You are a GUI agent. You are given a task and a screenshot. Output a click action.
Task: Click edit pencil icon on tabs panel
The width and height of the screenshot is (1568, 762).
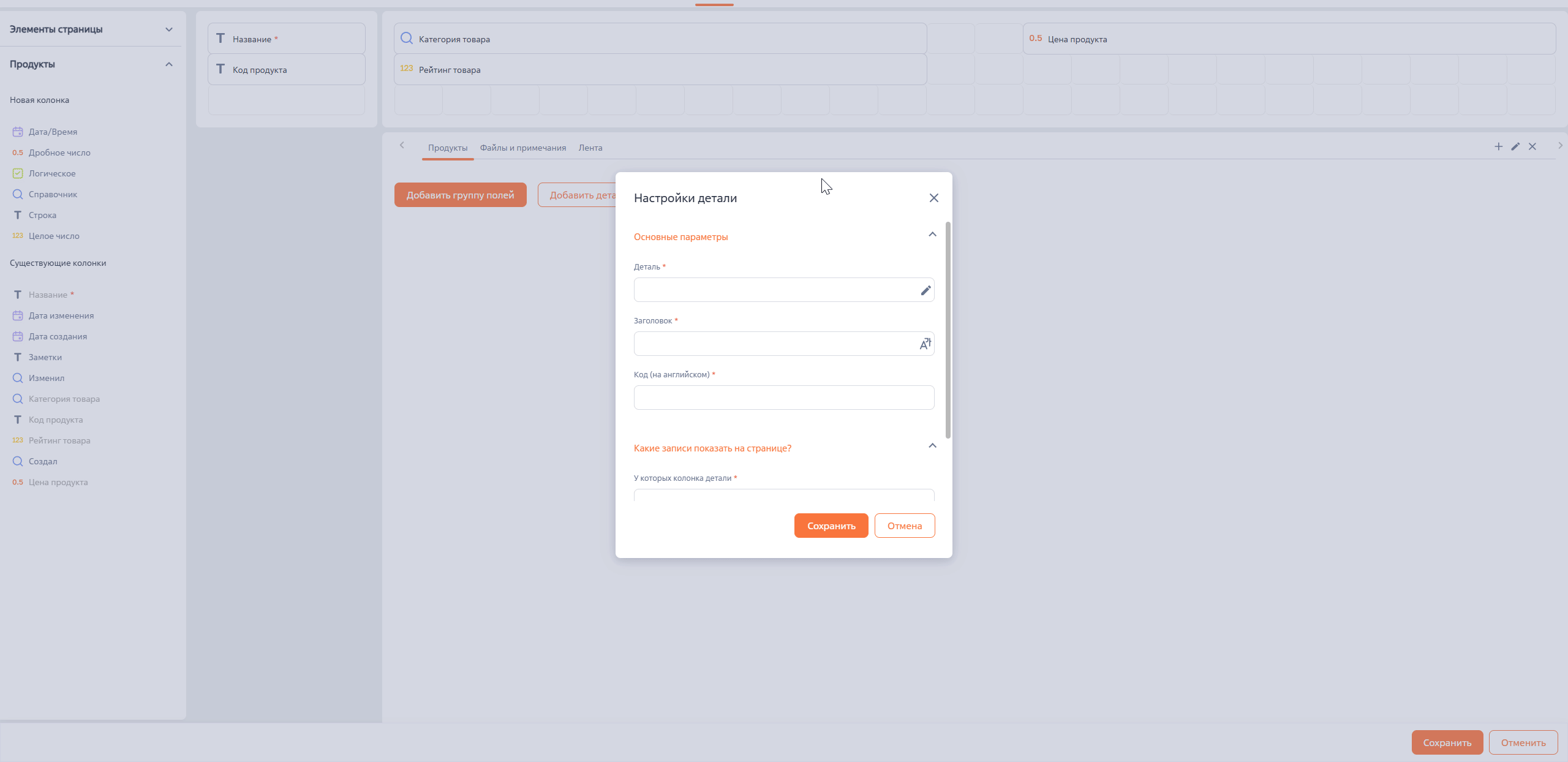tap(1515, 146)
